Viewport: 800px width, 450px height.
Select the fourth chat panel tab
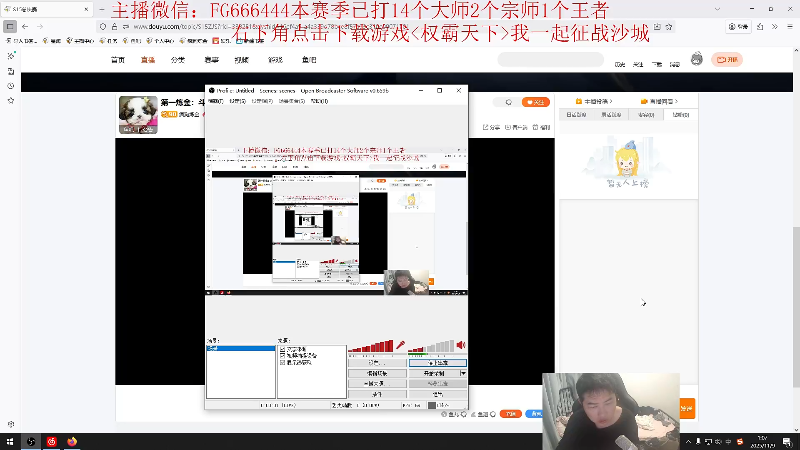(681, 115)
